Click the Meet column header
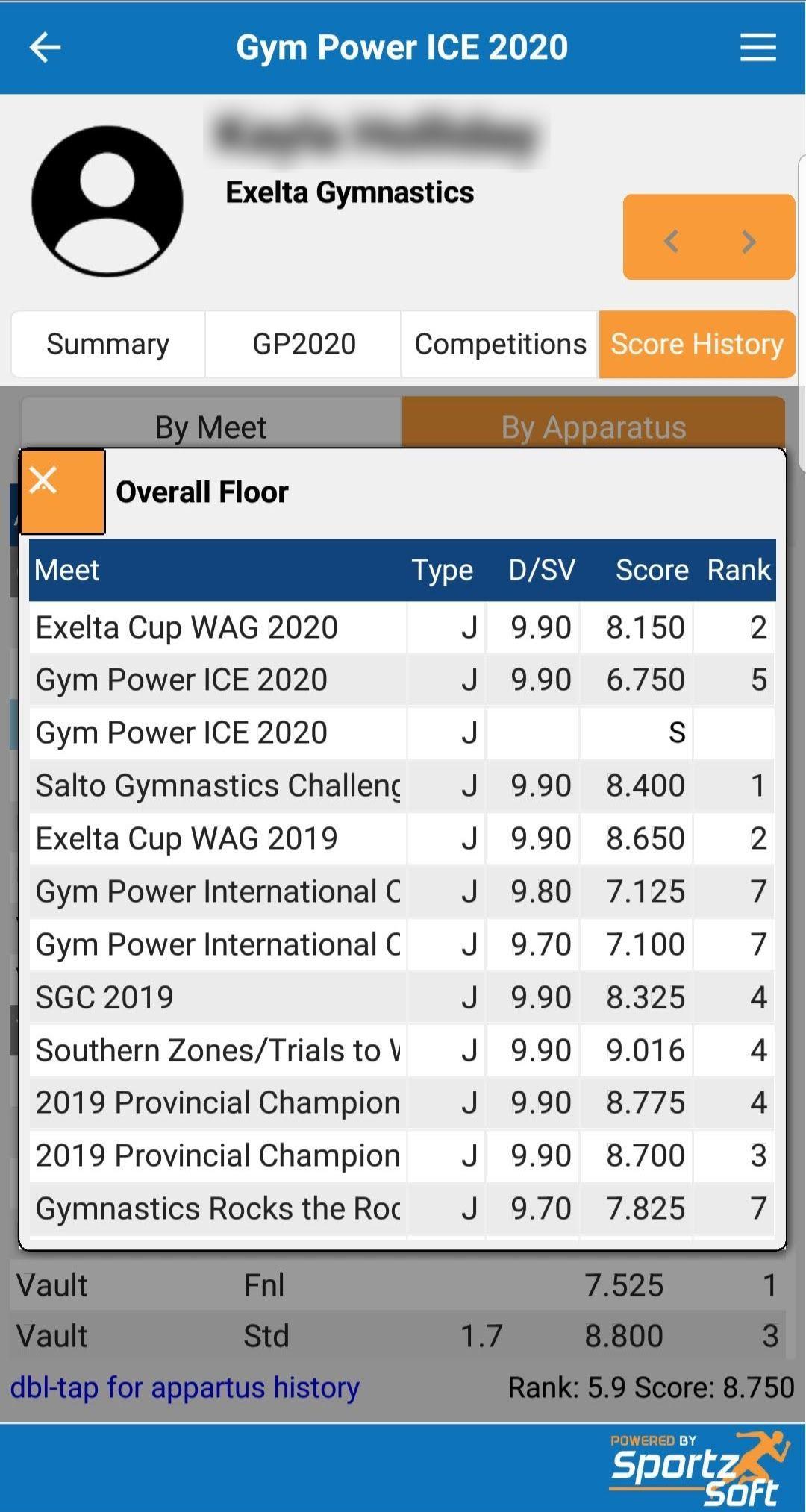Viewport: 806px width, 1512px height. click(x=66, y=570)
